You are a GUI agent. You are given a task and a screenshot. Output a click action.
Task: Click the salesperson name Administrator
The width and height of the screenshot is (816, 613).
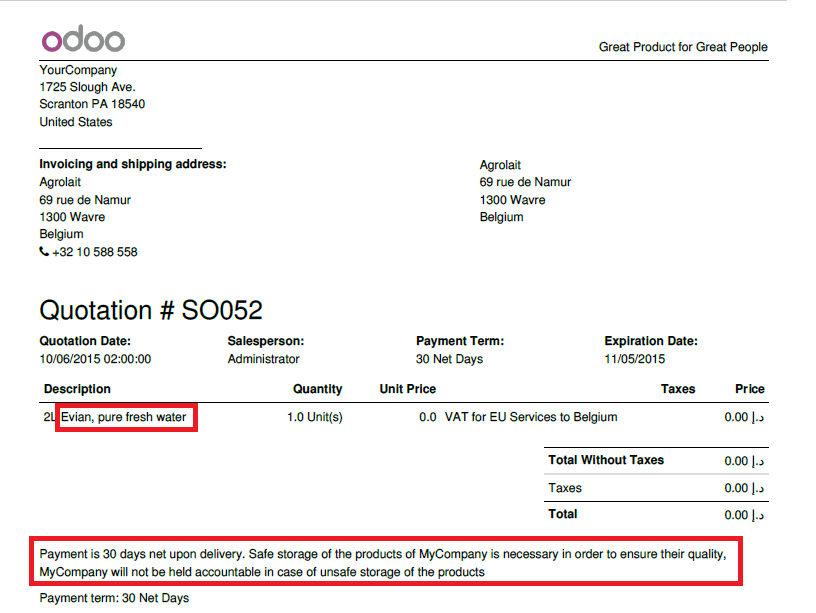point(263,359)
